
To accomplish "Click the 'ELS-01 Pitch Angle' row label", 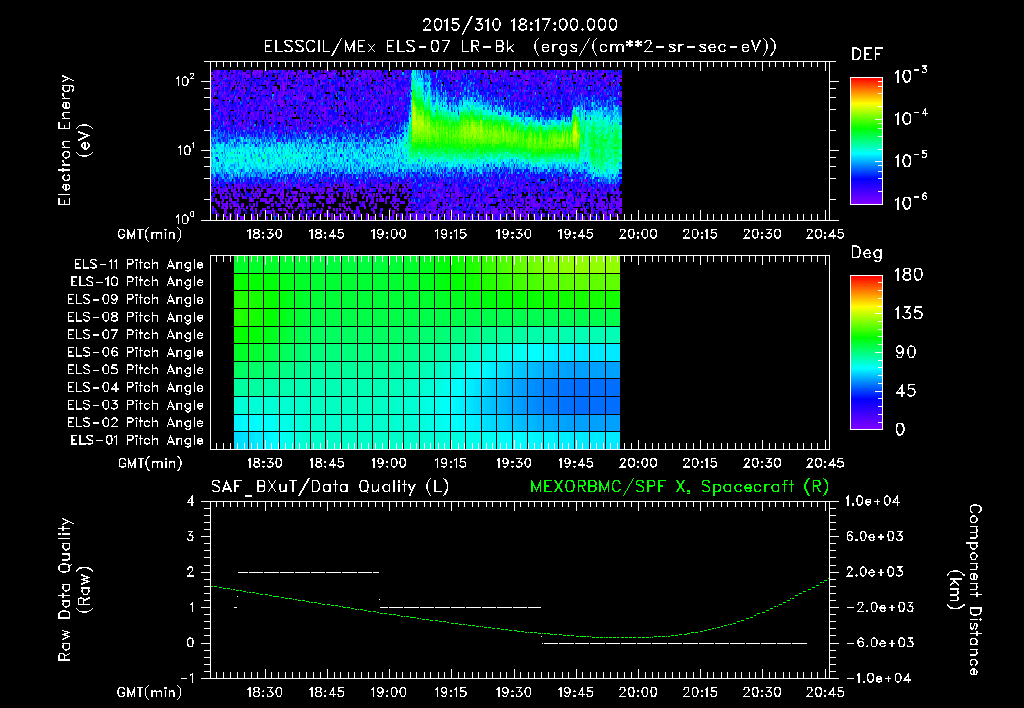I will click(x=136, y=440).
